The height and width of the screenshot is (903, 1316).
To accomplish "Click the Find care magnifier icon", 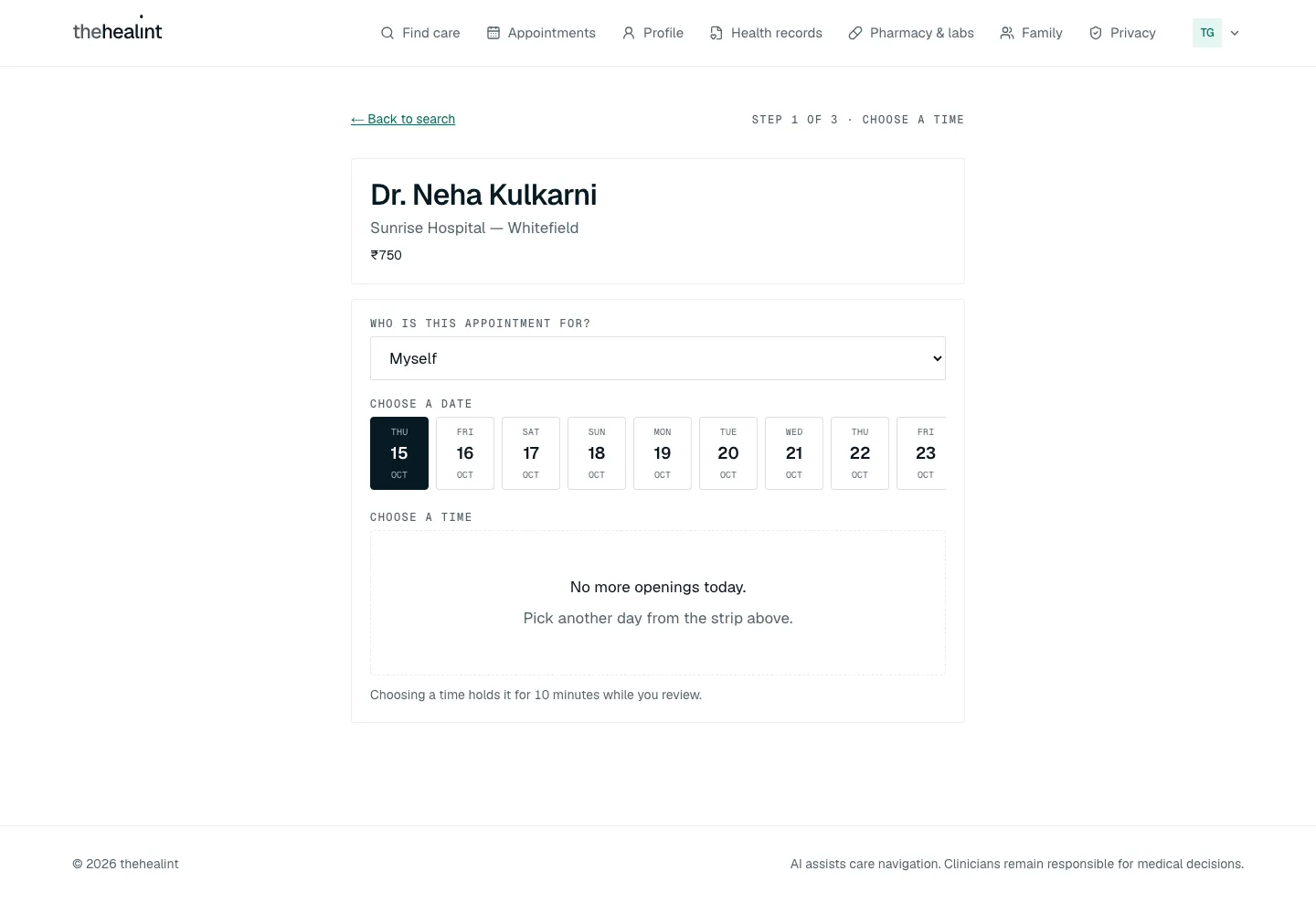I will point(387,33).
